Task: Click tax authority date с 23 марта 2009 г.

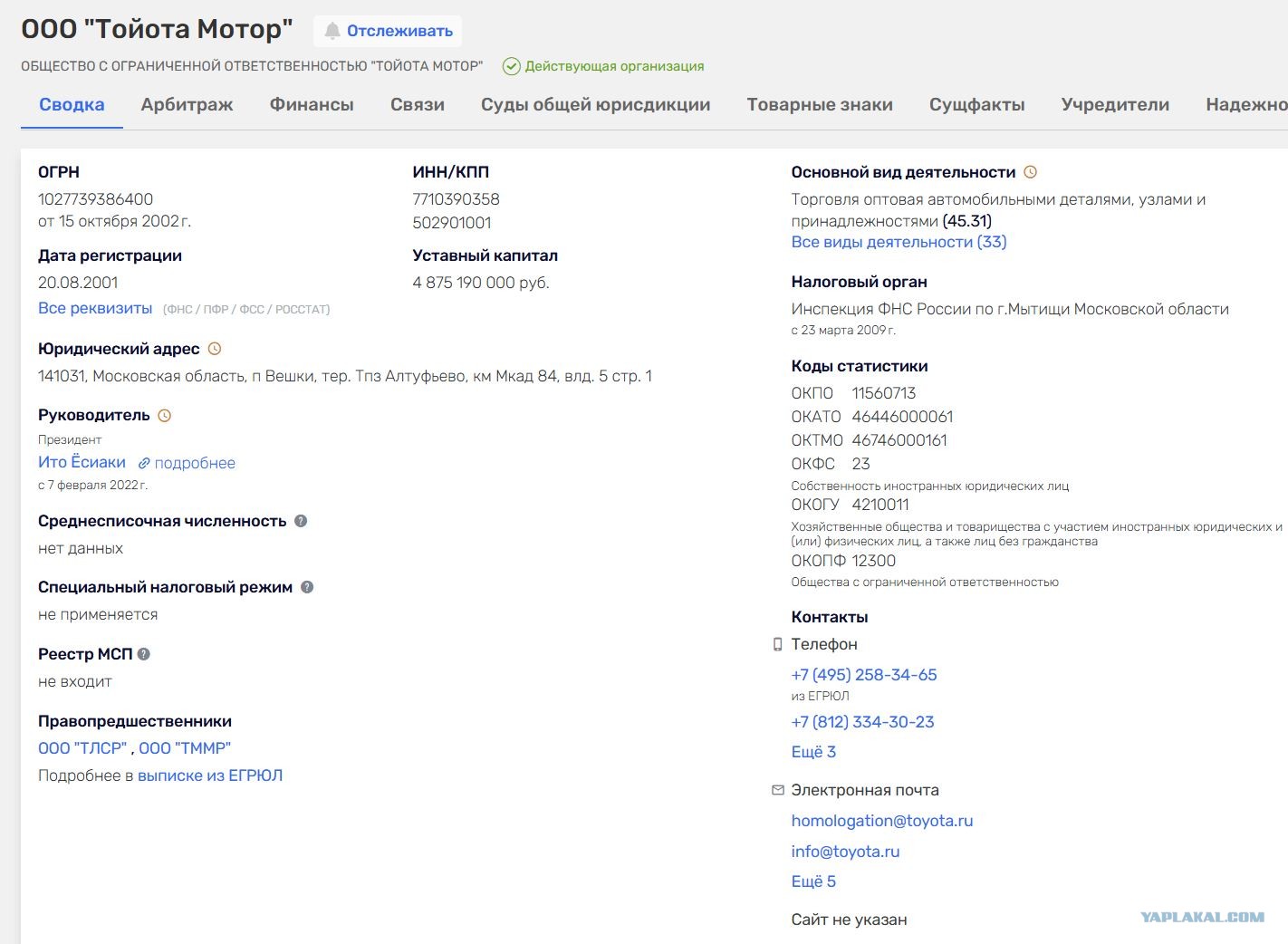Action: coord(843,331)
